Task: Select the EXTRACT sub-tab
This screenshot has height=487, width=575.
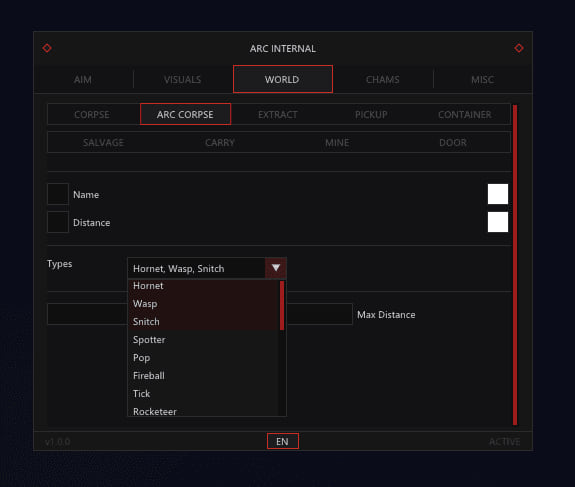Action: [278, 114]
